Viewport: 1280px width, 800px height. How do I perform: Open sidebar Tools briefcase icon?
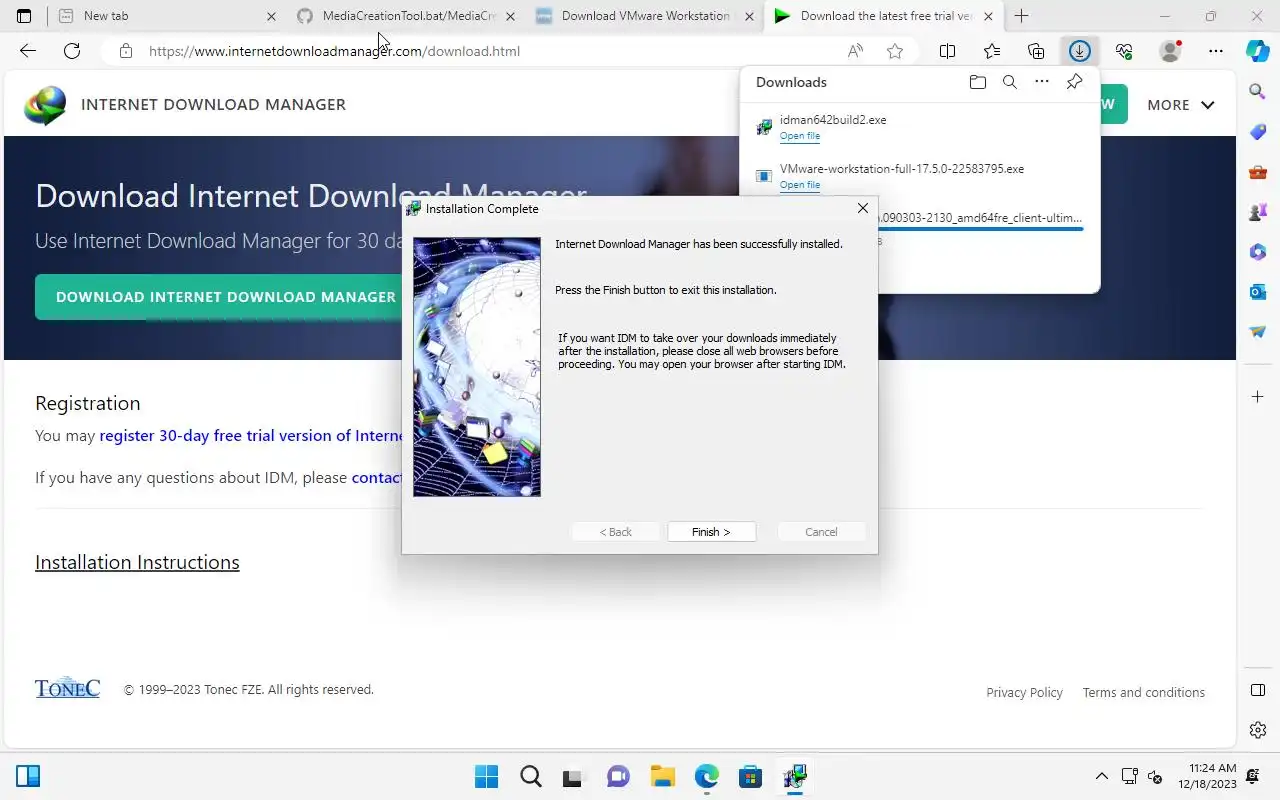(1258, 172)
